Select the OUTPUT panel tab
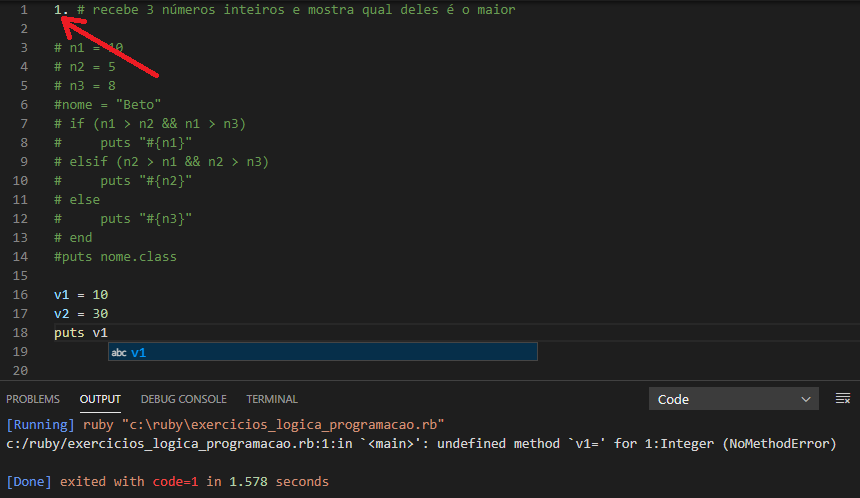 pyautogui.click(x=100, y=399)
